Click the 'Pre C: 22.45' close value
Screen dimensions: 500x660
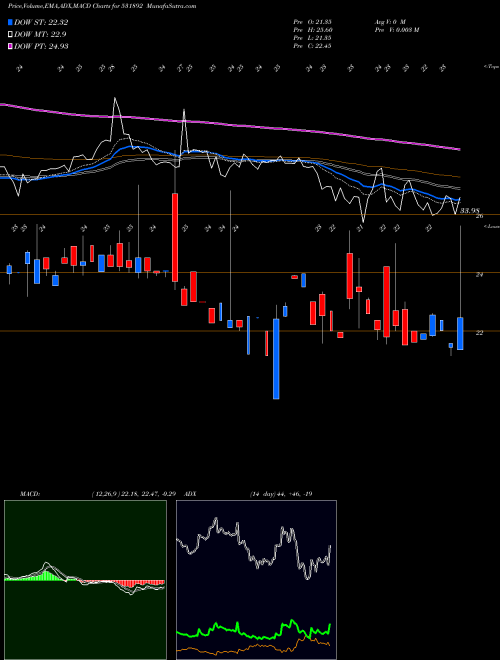coord(311,46)
